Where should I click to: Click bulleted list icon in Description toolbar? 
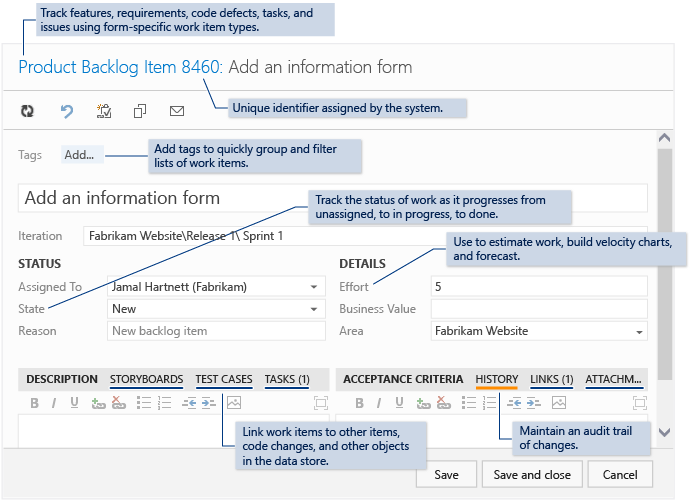[144, 403]
